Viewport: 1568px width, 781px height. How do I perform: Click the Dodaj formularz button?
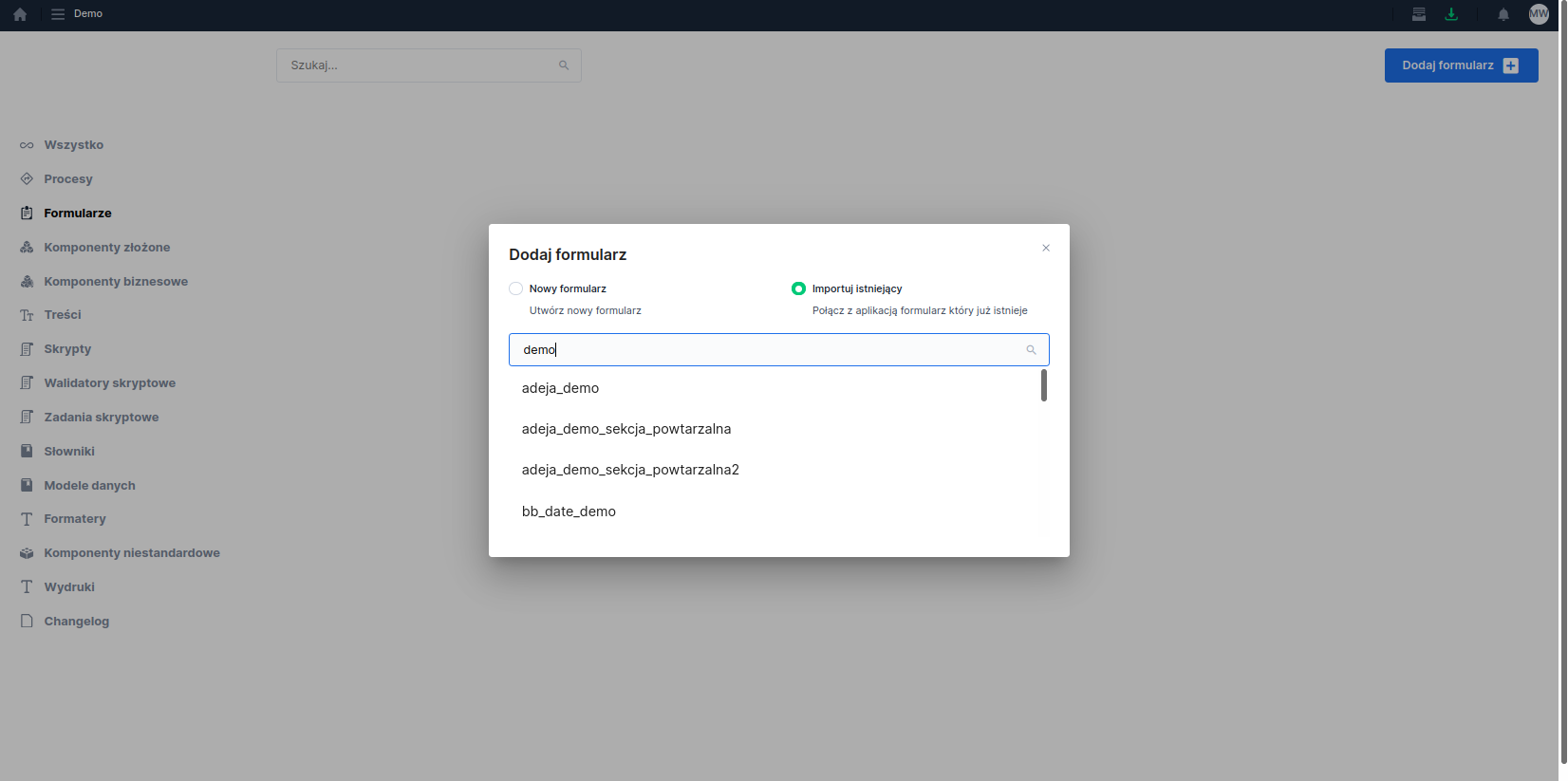pyautogui.click(x=1460, y=65)
